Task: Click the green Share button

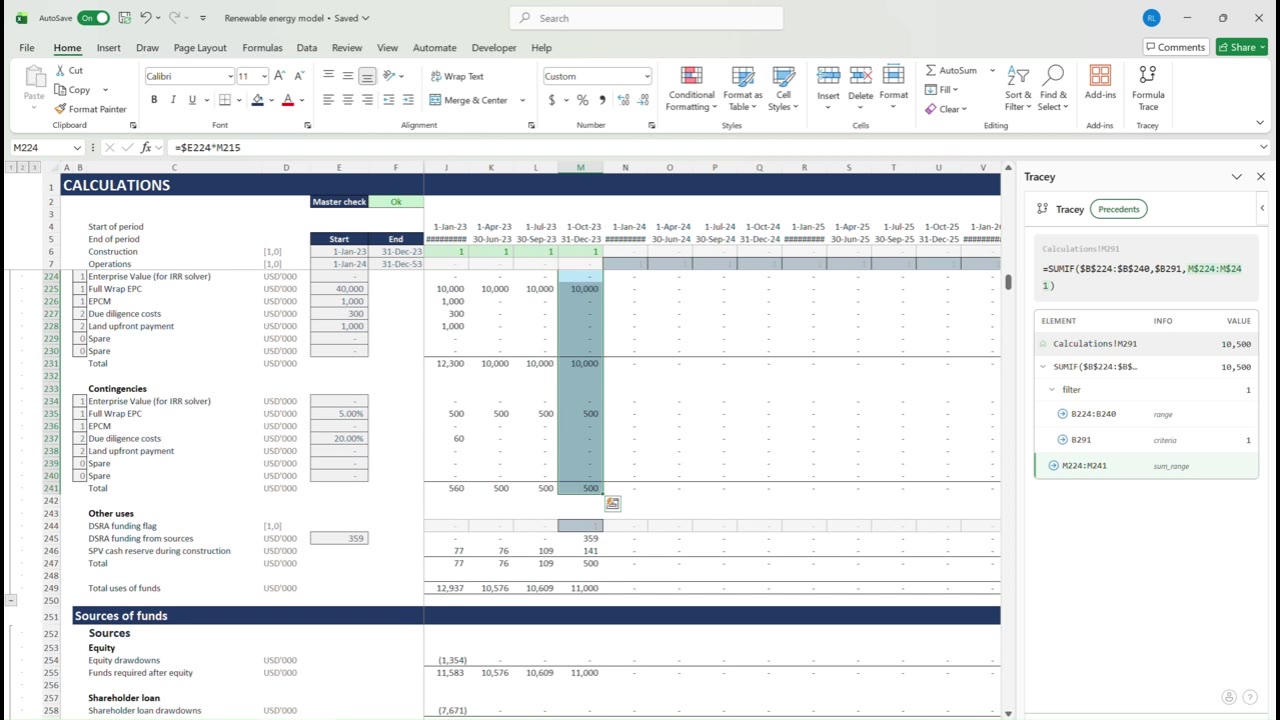Action: coord(1241,47)
